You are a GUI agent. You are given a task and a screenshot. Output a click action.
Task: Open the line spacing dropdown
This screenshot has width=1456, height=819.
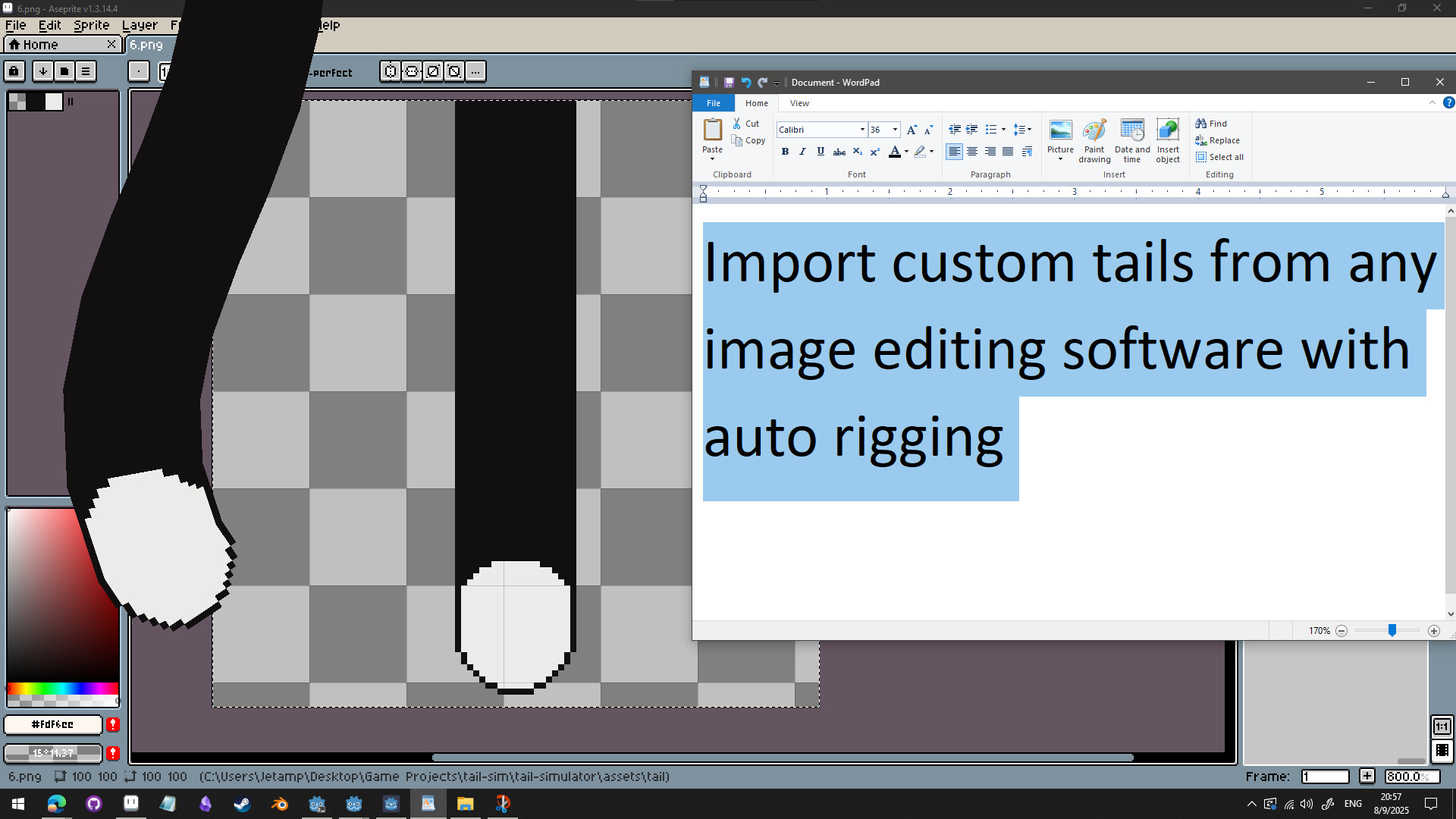coord(1022,130)
